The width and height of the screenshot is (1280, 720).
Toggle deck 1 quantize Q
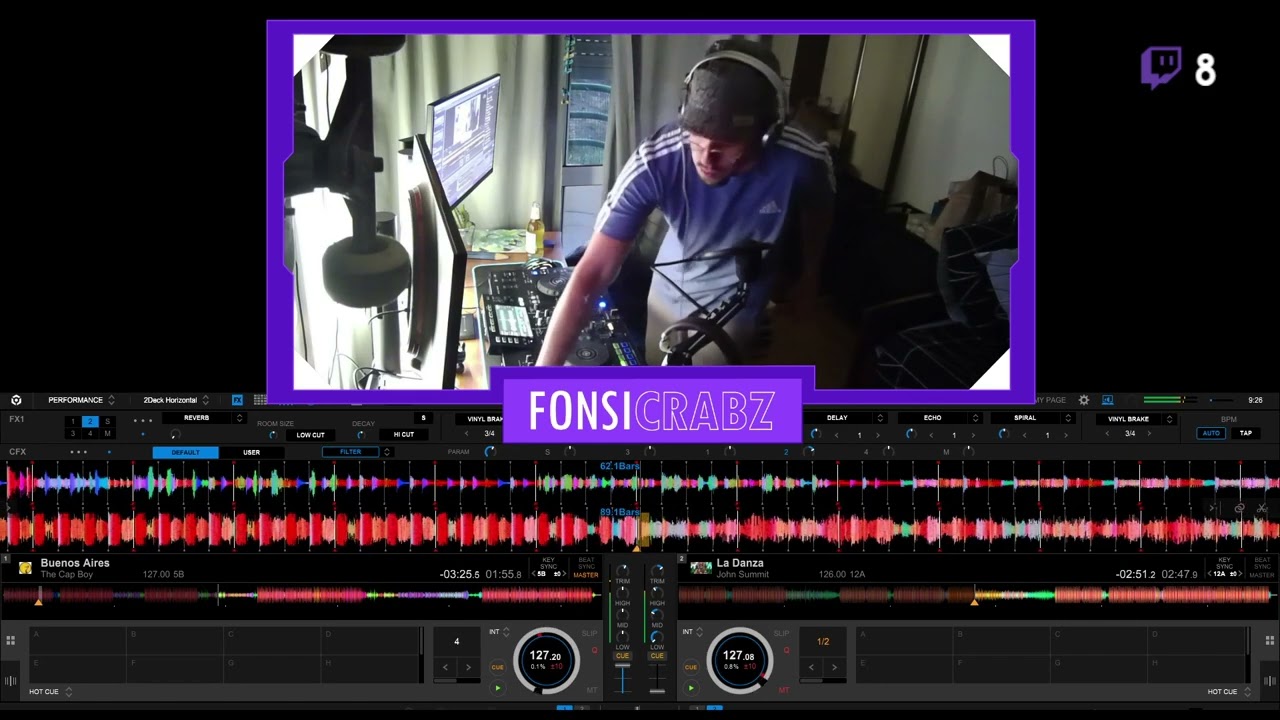[x=594, y=650]
